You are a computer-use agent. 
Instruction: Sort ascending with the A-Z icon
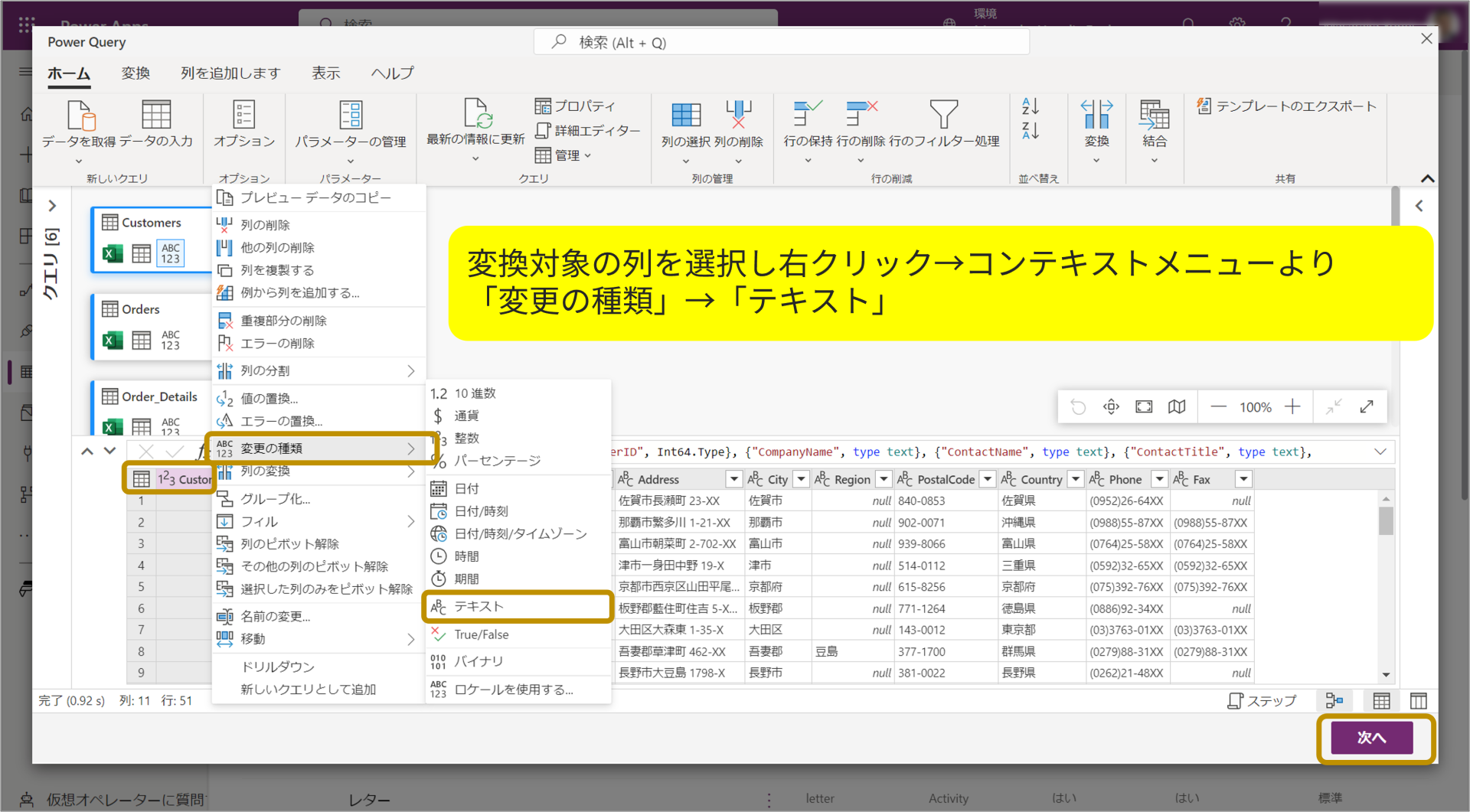click(1031, 106)
